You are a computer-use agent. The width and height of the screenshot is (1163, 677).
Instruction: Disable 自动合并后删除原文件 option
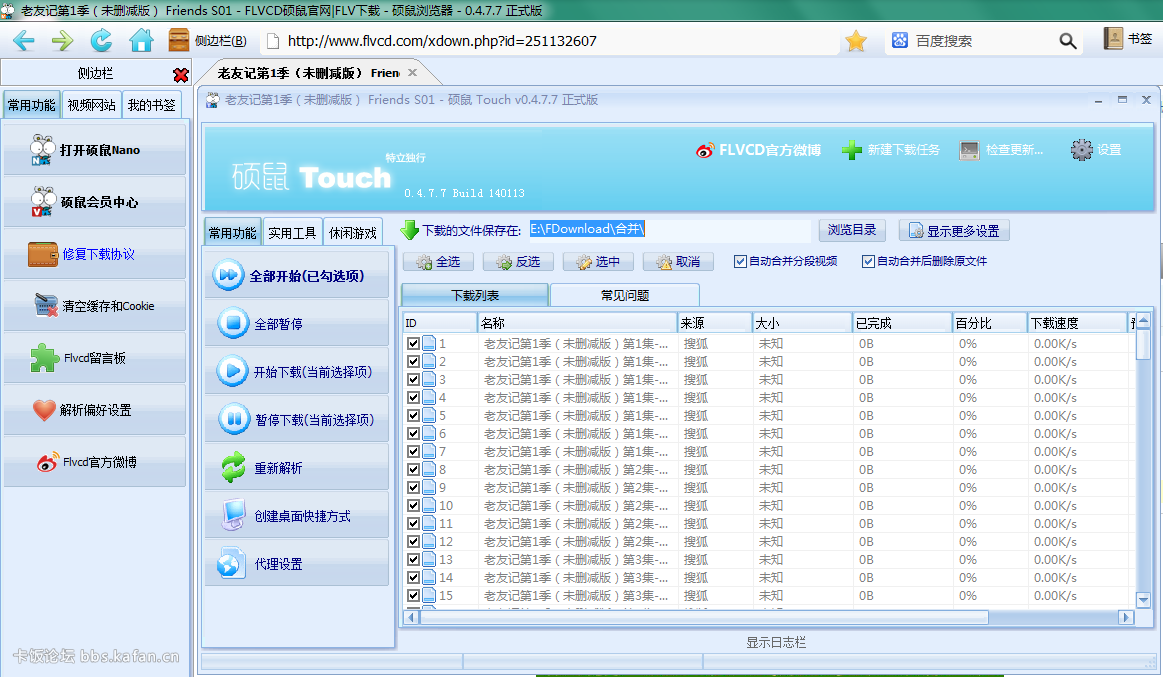click(869, 261)
